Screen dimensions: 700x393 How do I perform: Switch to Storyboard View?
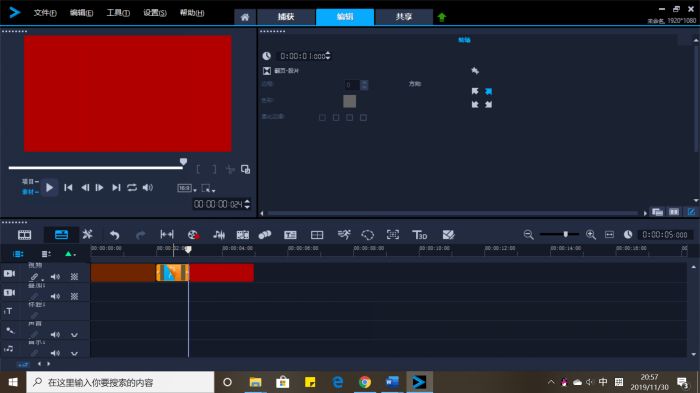click(x=24, y=234)
